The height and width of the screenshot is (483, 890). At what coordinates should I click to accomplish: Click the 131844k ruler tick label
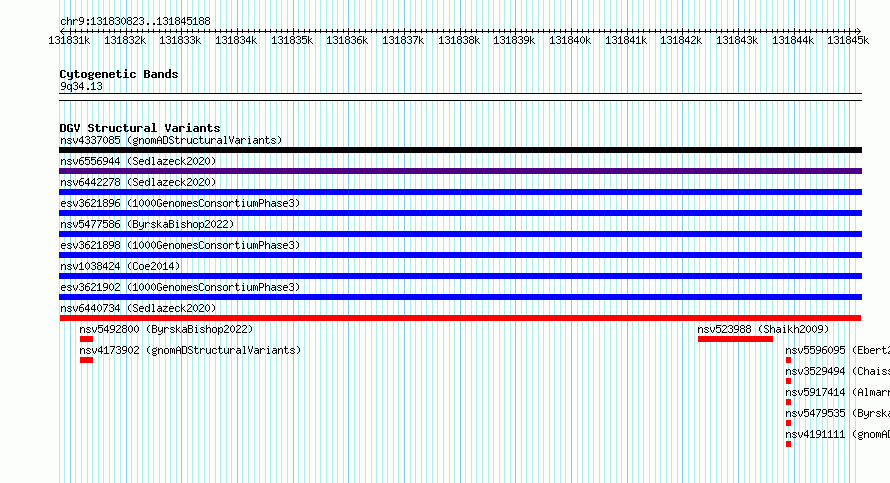[x=793, y=40]
